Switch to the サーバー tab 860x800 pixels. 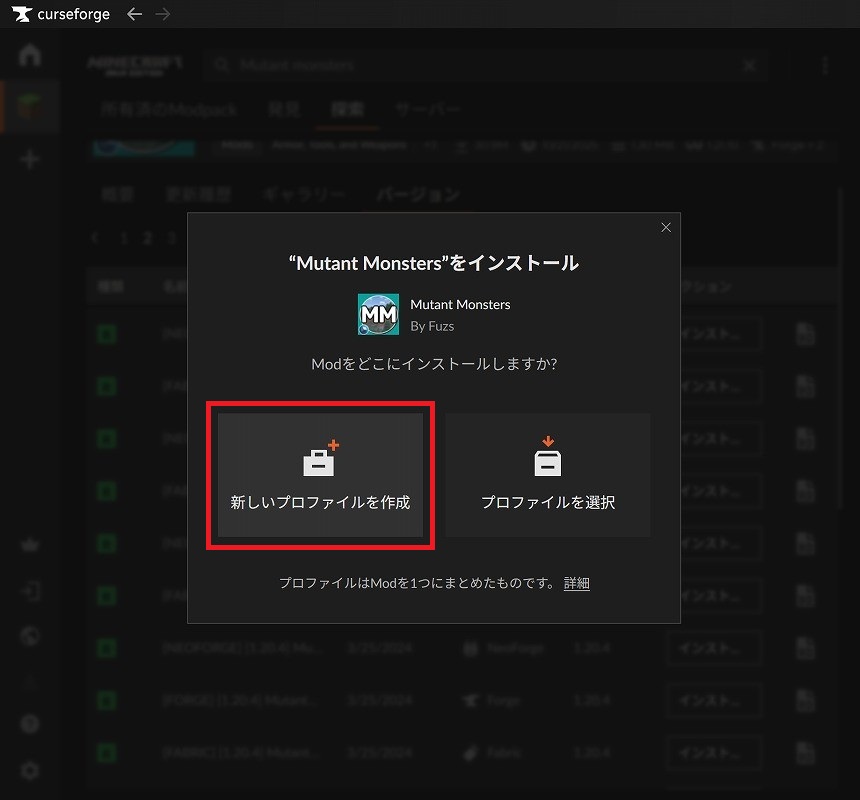point(427,110)
